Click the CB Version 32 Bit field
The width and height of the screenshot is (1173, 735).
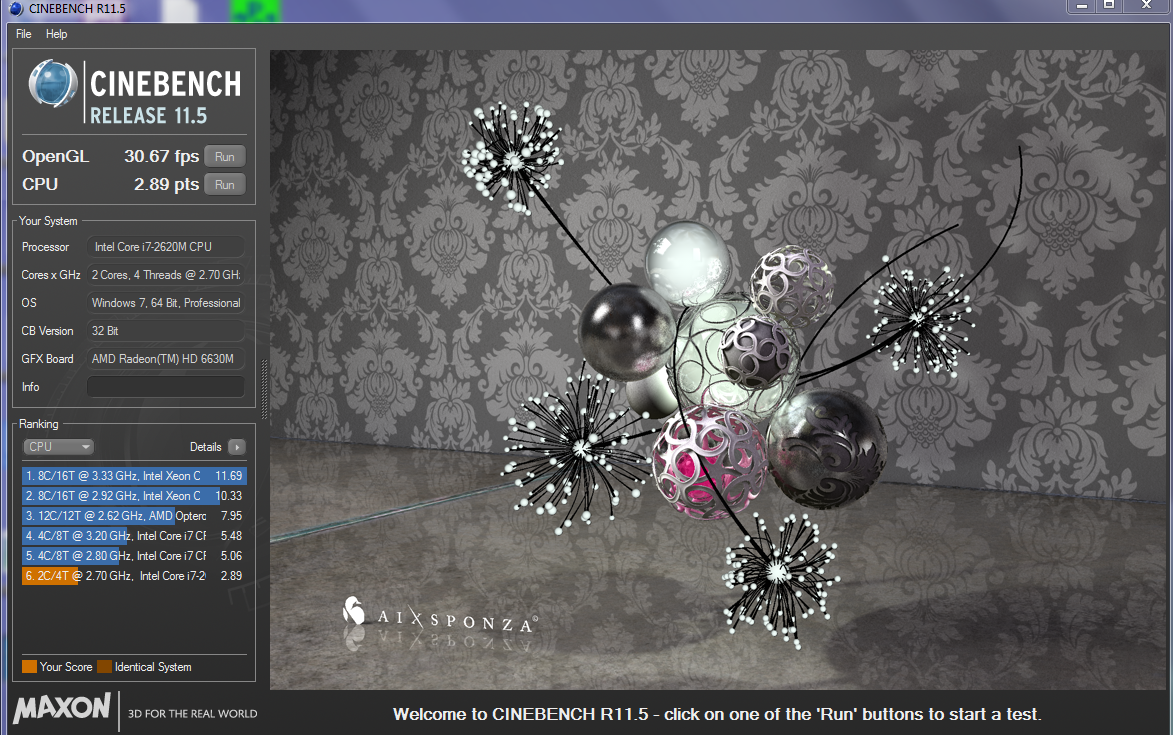165,330
